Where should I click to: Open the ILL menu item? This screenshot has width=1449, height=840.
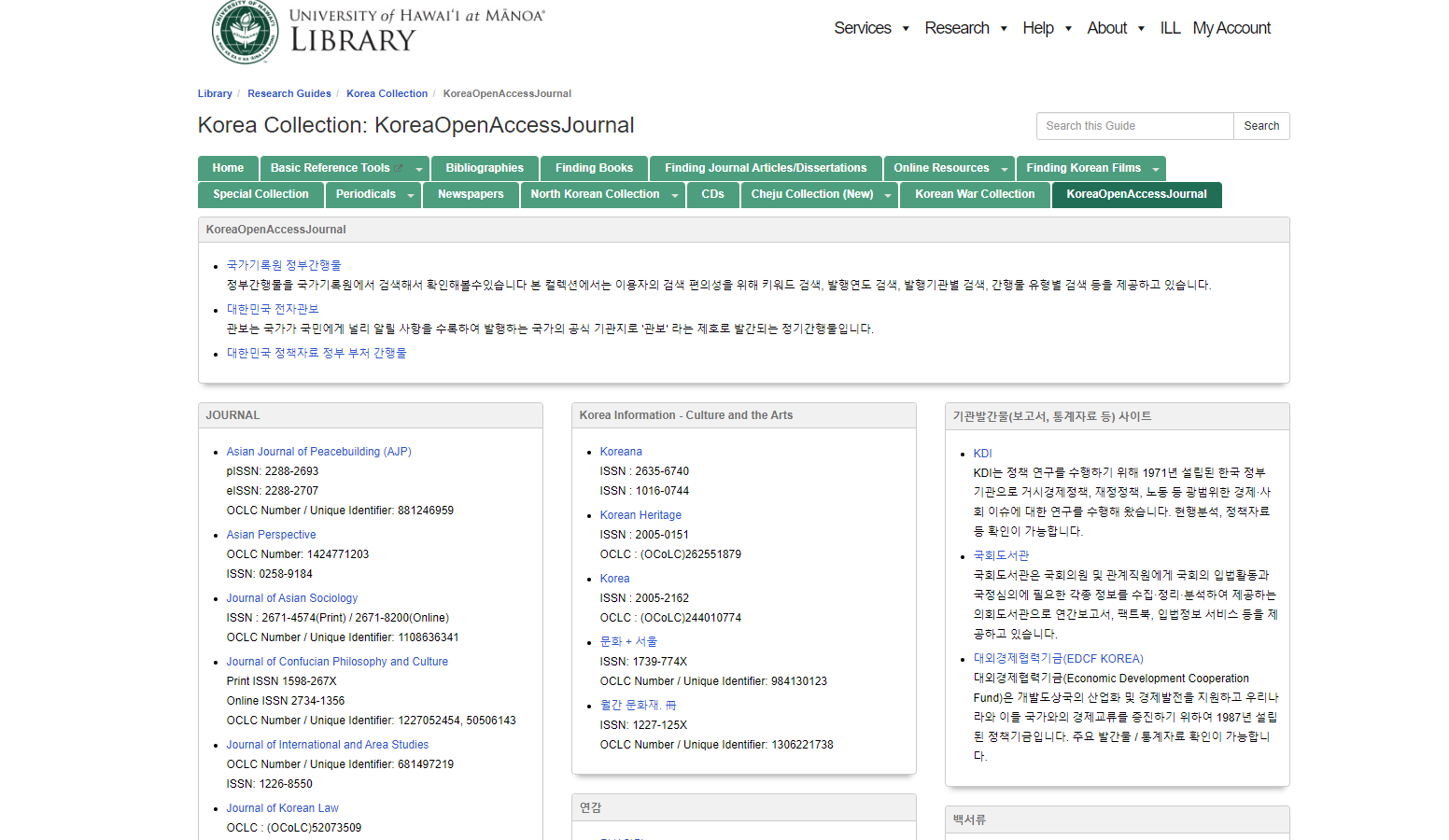[1170, 28]
